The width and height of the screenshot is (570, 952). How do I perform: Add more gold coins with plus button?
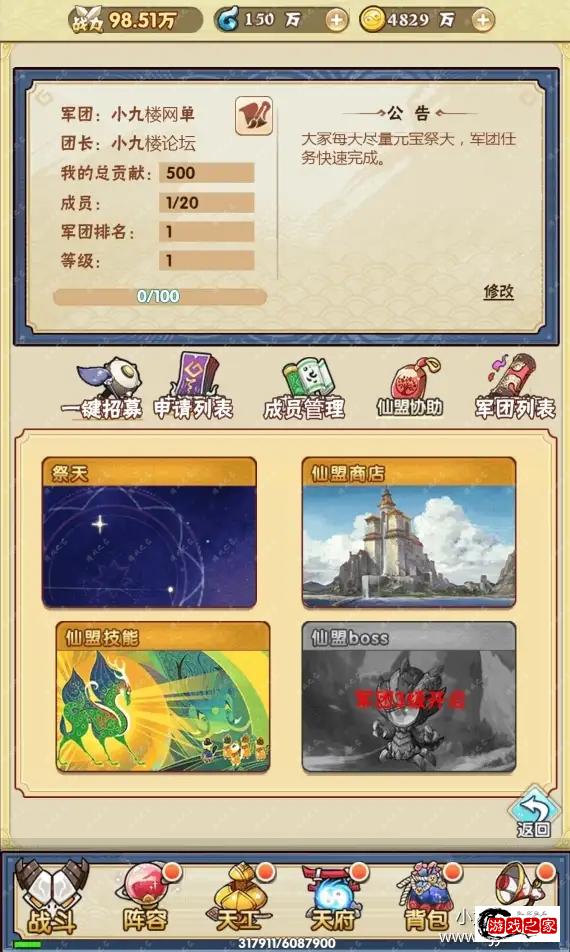point(483,21)
